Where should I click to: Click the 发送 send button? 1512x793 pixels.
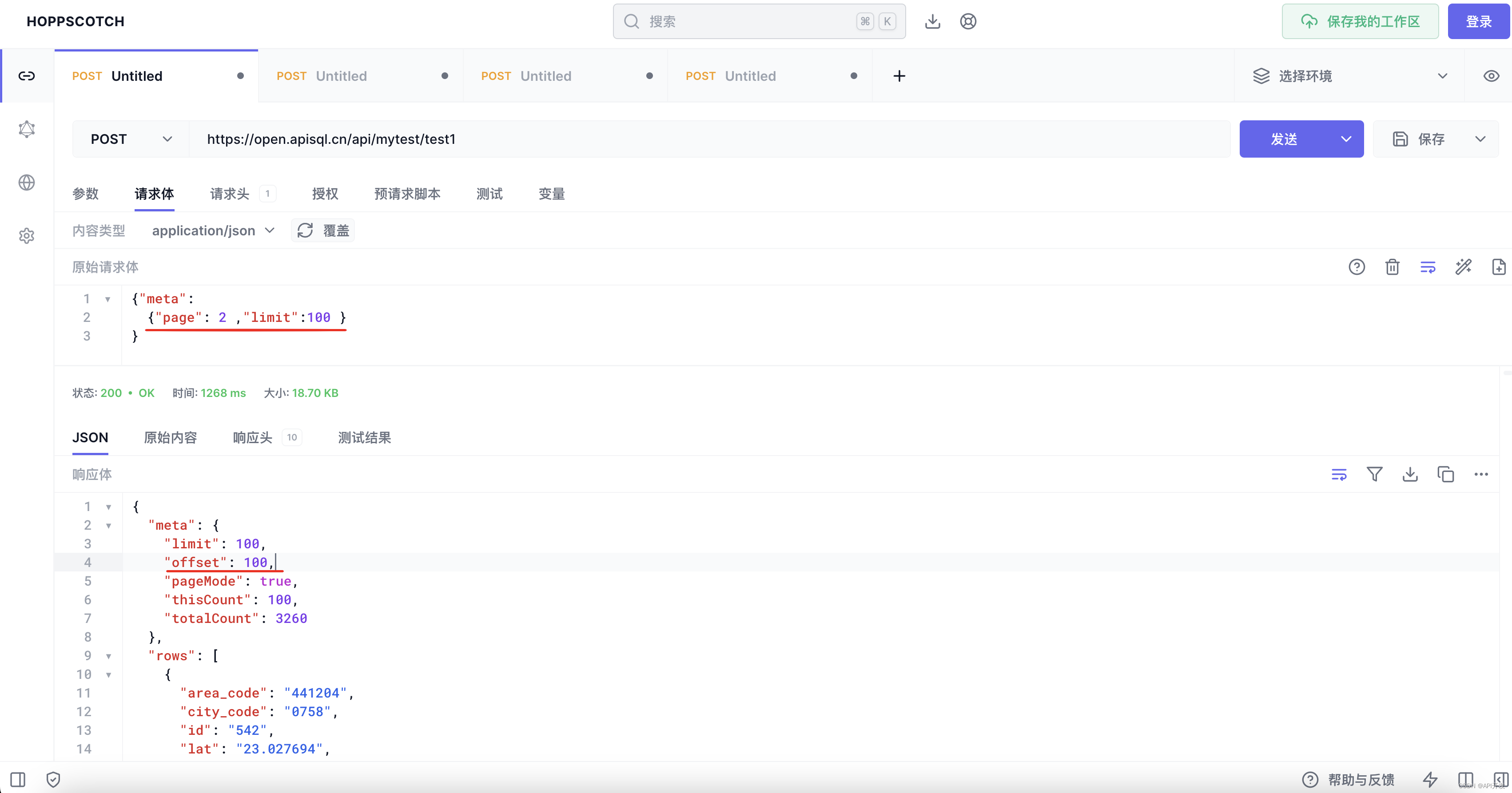point(1284,139)
